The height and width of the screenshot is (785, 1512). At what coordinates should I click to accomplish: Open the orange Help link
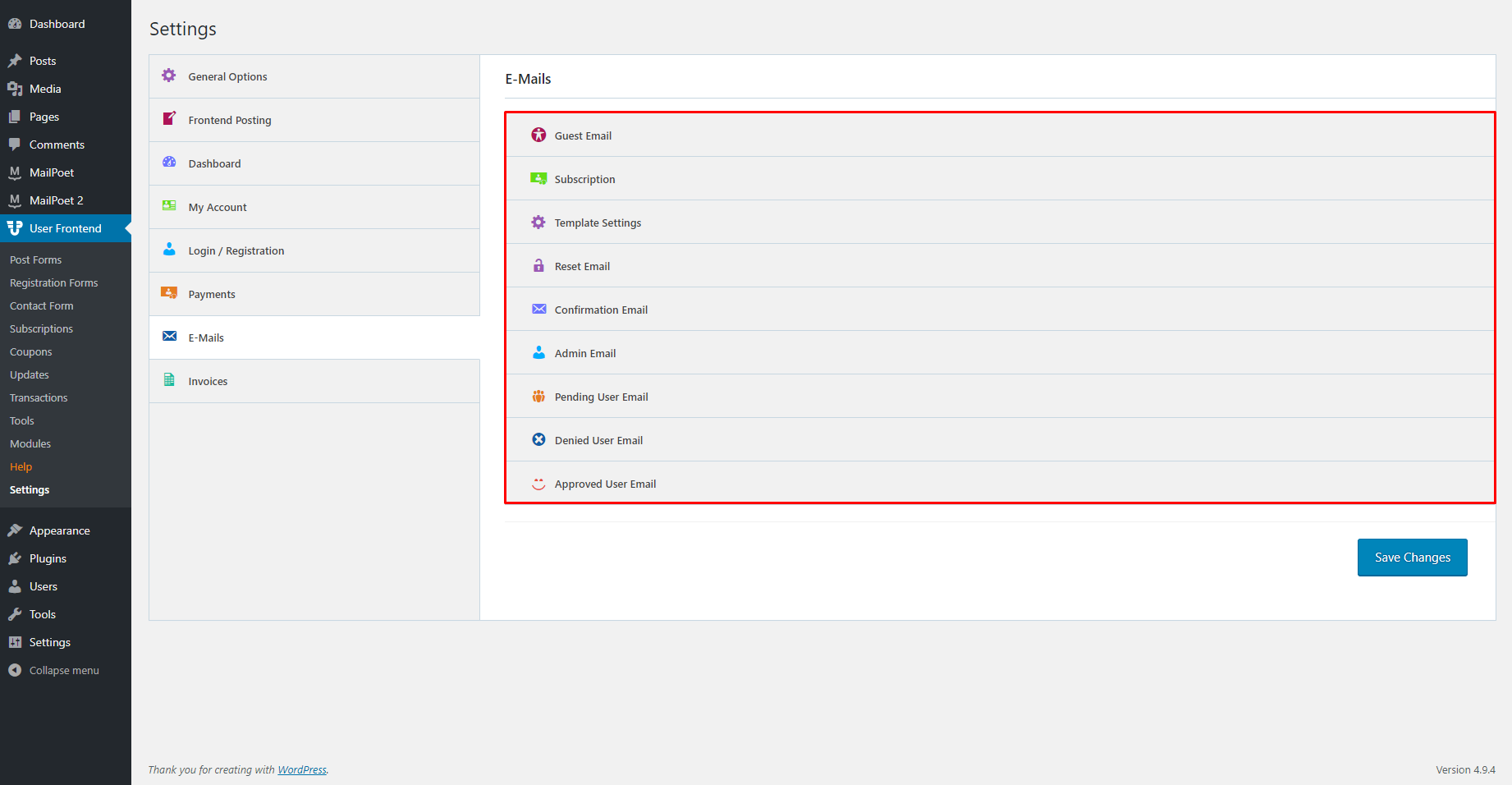(21, 466)
